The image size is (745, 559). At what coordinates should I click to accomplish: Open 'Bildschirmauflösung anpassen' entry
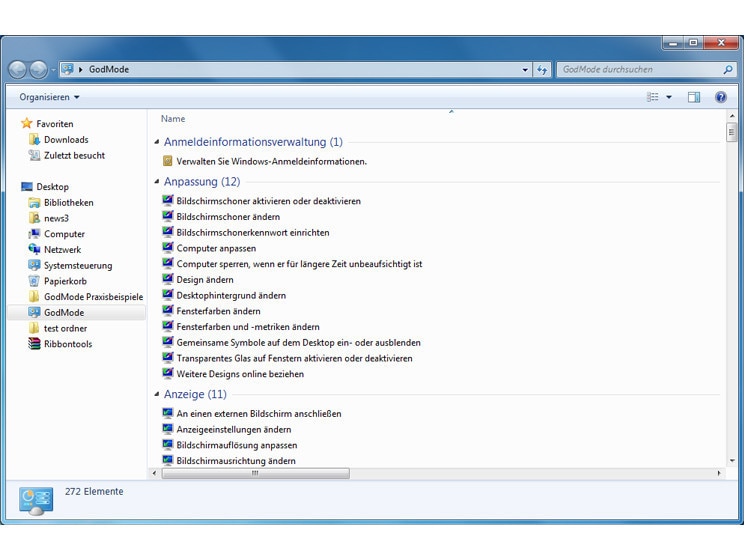pos(236,445)
